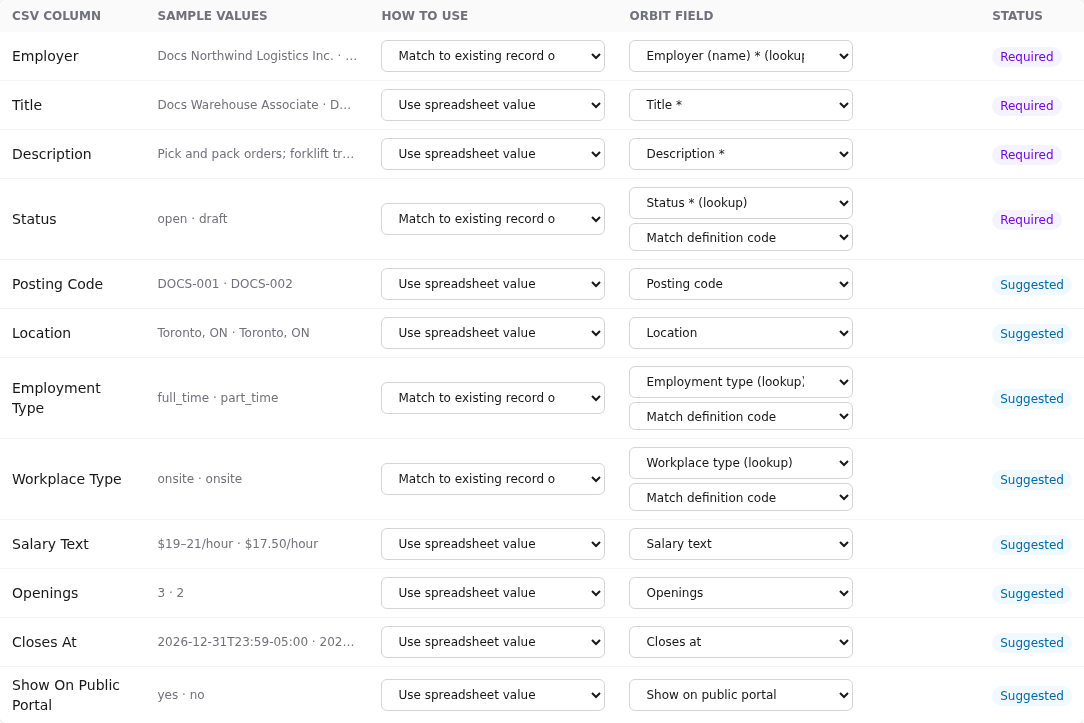Open the 'Description *' orbit field dropdown
This screenshot has width=1084, height=723.
pos(740,154)
